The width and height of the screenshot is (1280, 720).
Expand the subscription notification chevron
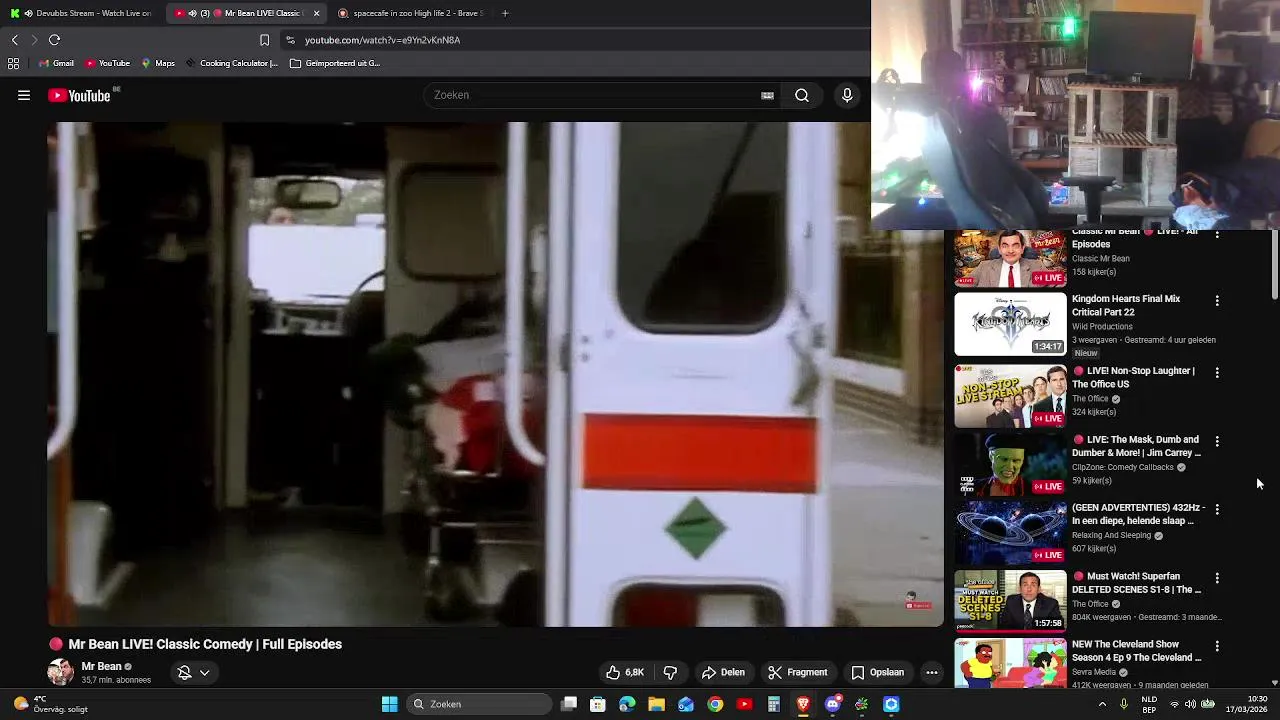pyautogui.click(x=204, y=673)
